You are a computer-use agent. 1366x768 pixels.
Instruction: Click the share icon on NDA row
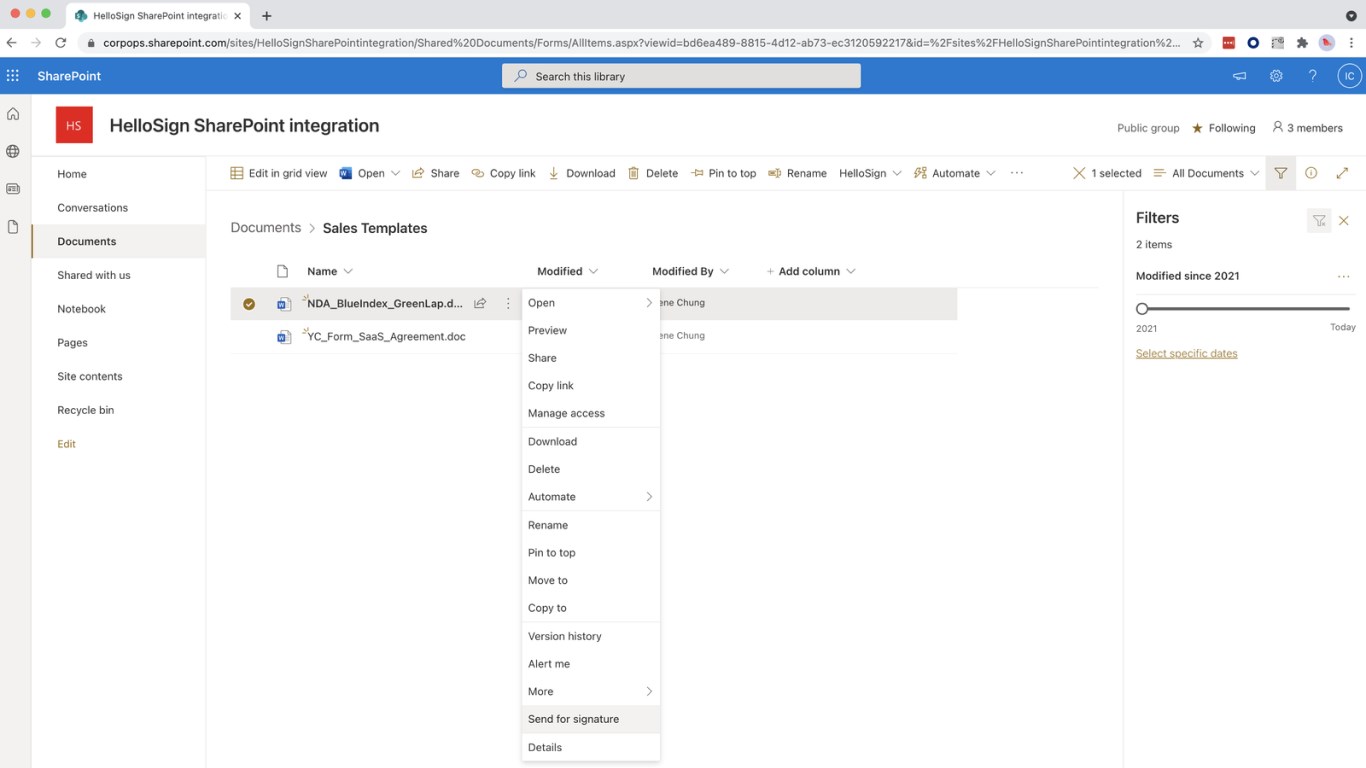(480, 303)
